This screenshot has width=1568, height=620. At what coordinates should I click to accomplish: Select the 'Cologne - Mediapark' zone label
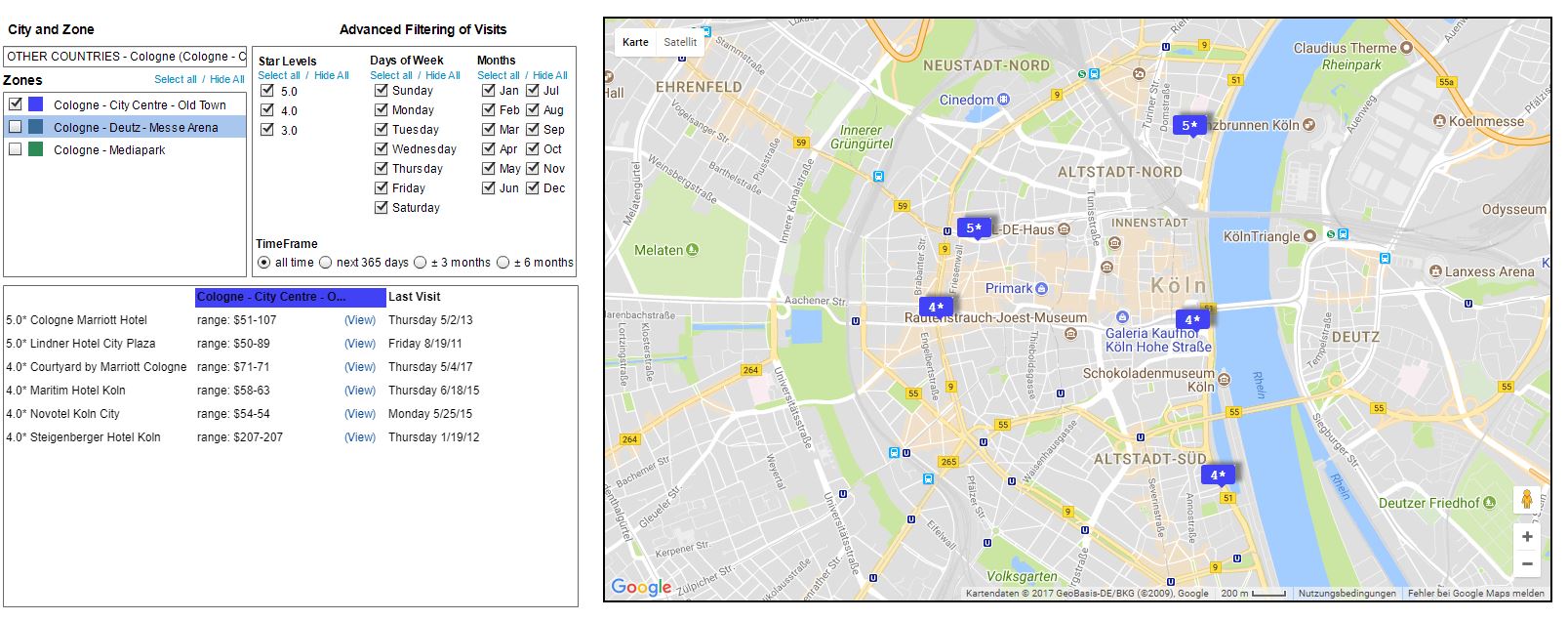pyautogui.click(x=109, y=149)
